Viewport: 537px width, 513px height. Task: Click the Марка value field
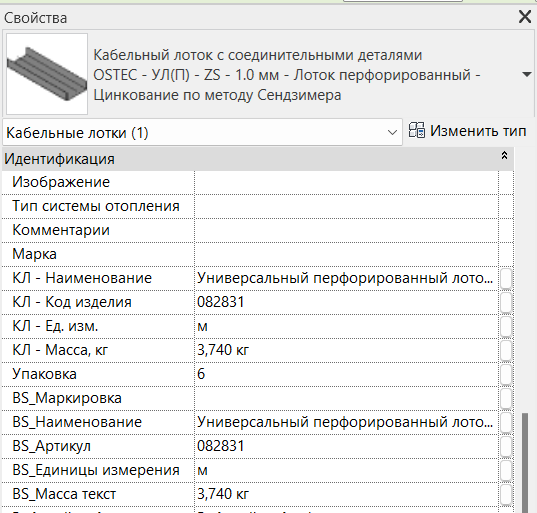346,254
